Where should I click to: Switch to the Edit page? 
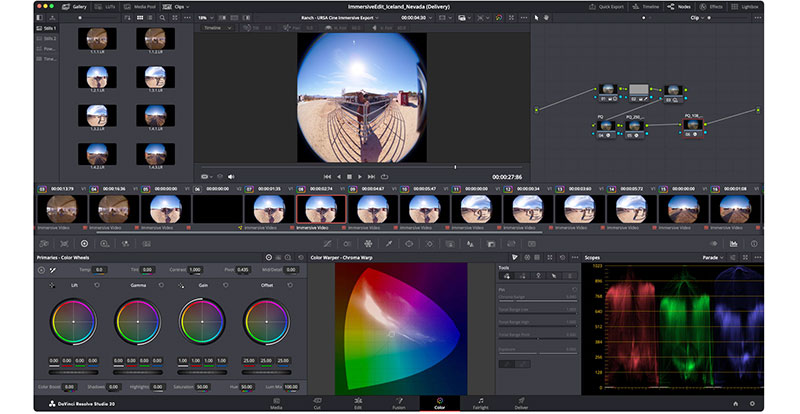[x=358, y=403]
